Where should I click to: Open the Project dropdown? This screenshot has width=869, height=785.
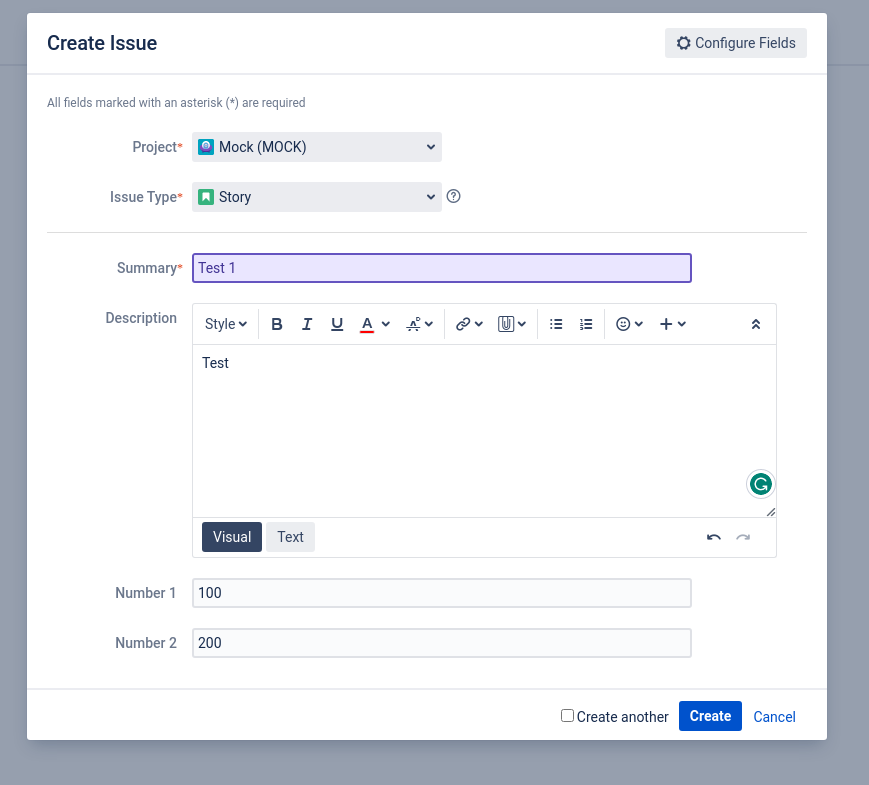(316, 147)
